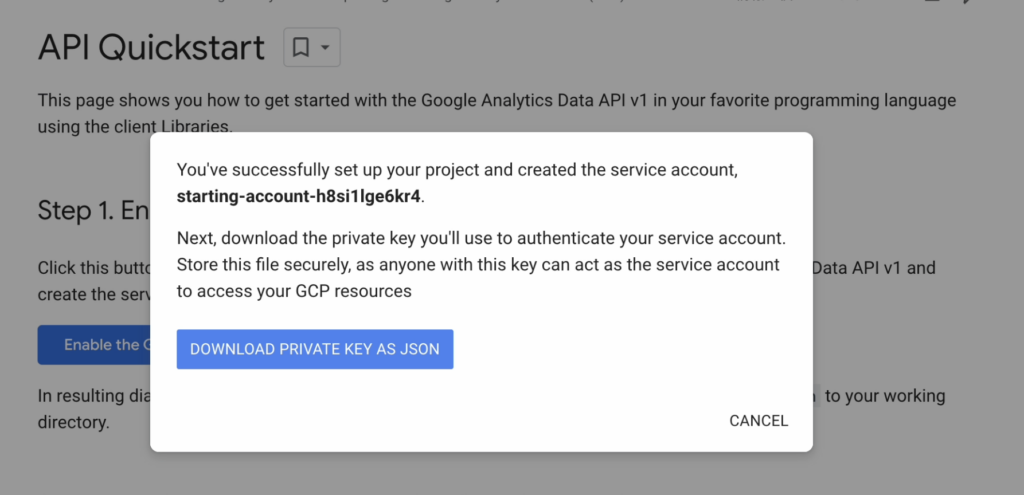Viewport: 1024px width, 495px height.
Task: Click the partially hidden blue Enable button
Action: coord(94,345)
